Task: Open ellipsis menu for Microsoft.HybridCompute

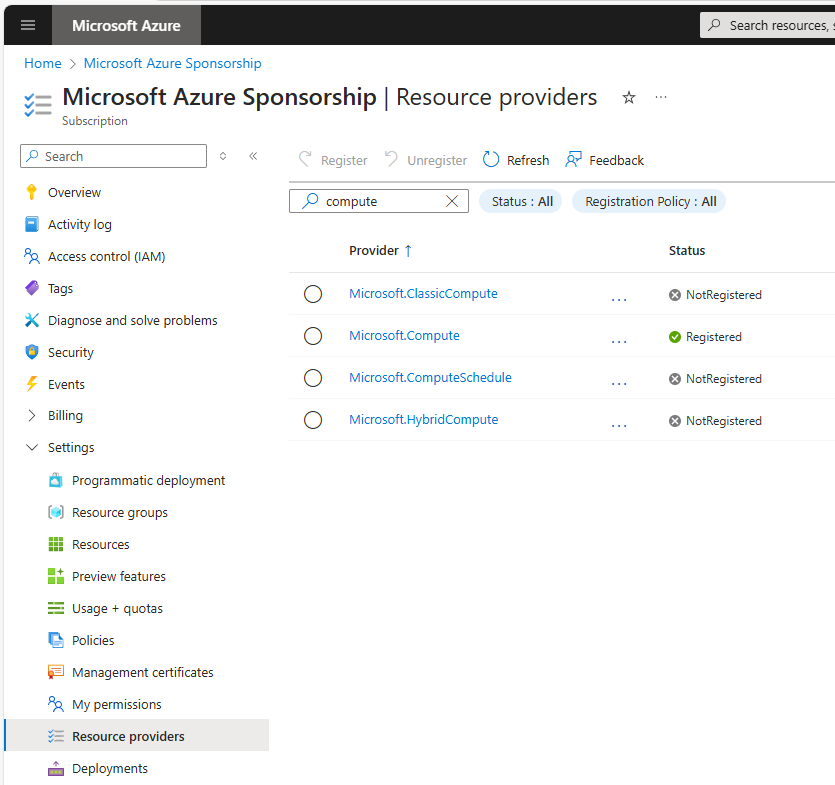Action: [619, 424]
